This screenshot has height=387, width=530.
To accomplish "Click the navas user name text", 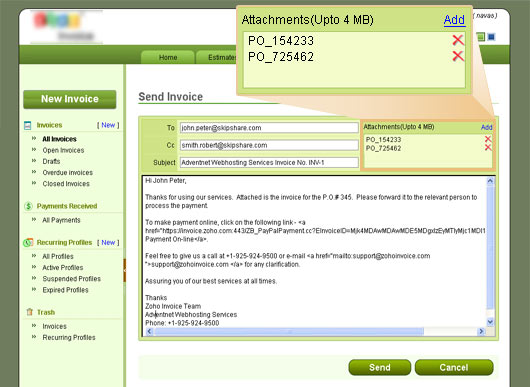I will point(485,16).
